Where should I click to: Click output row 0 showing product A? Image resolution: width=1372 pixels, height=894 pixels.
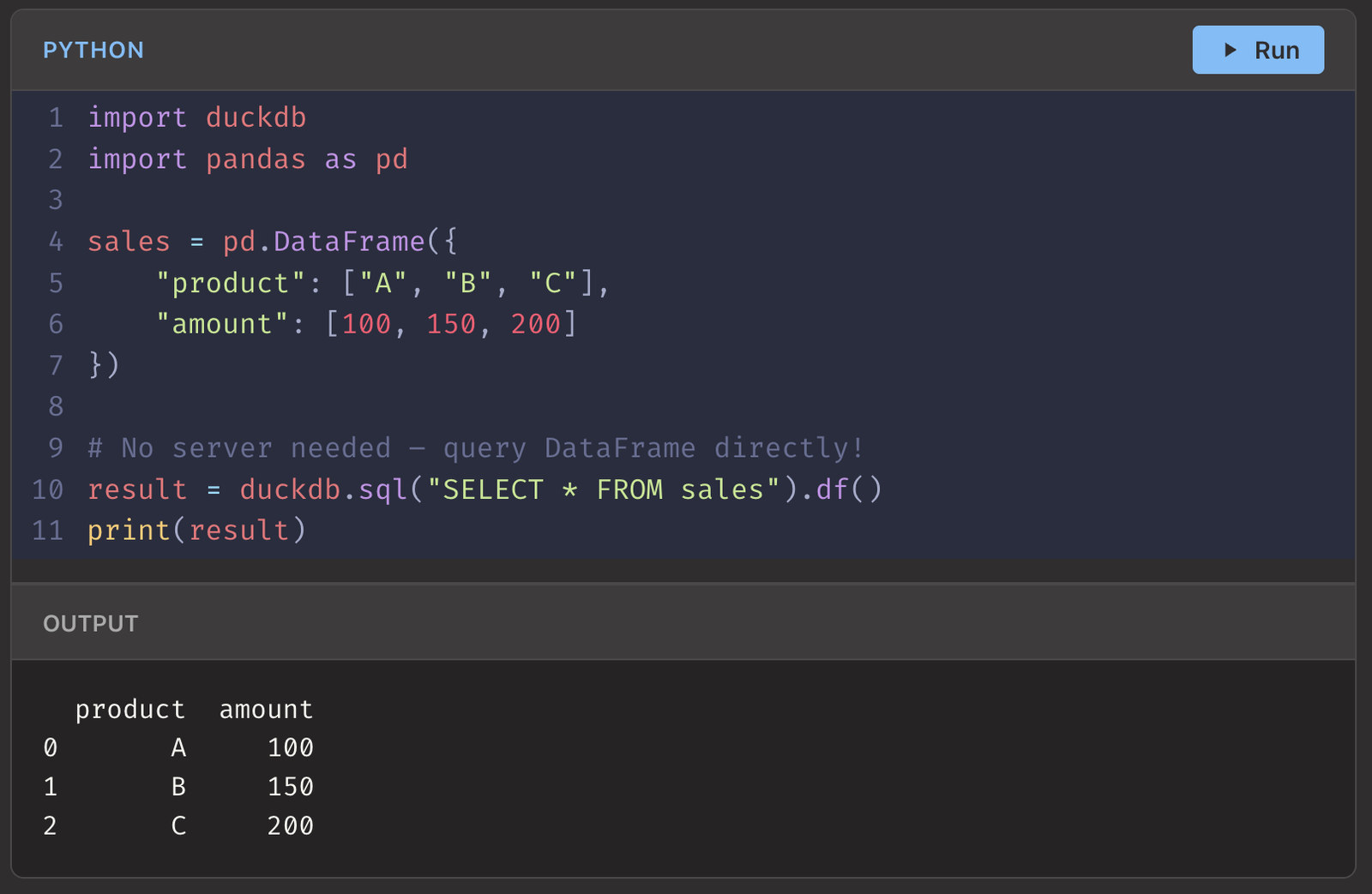(178, 747)
